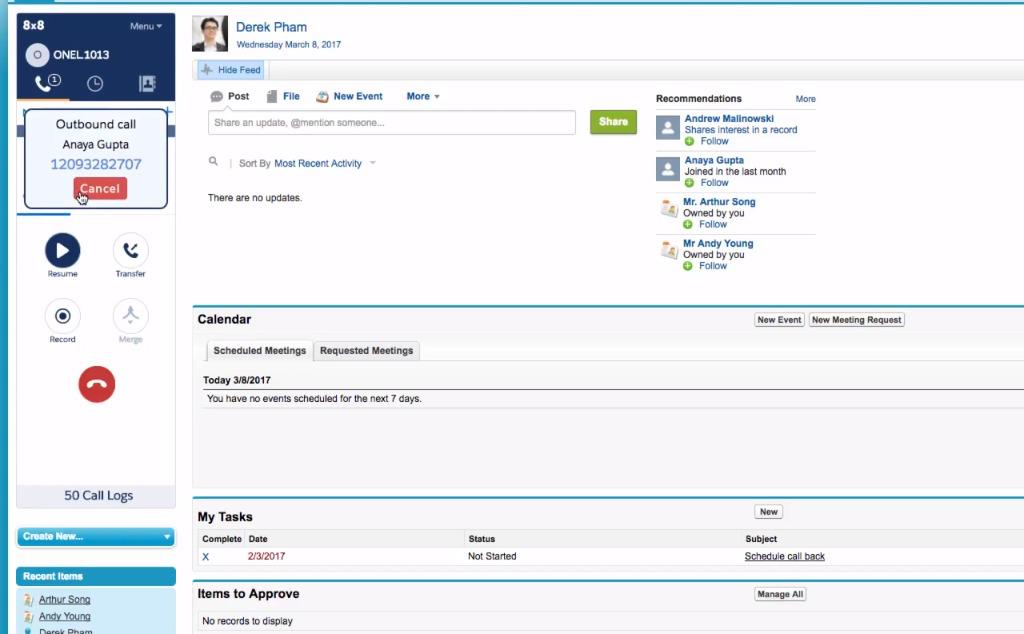
Task: Click Derek Pham profile photo
Action: pyautogui.click(x=210, y=34)
